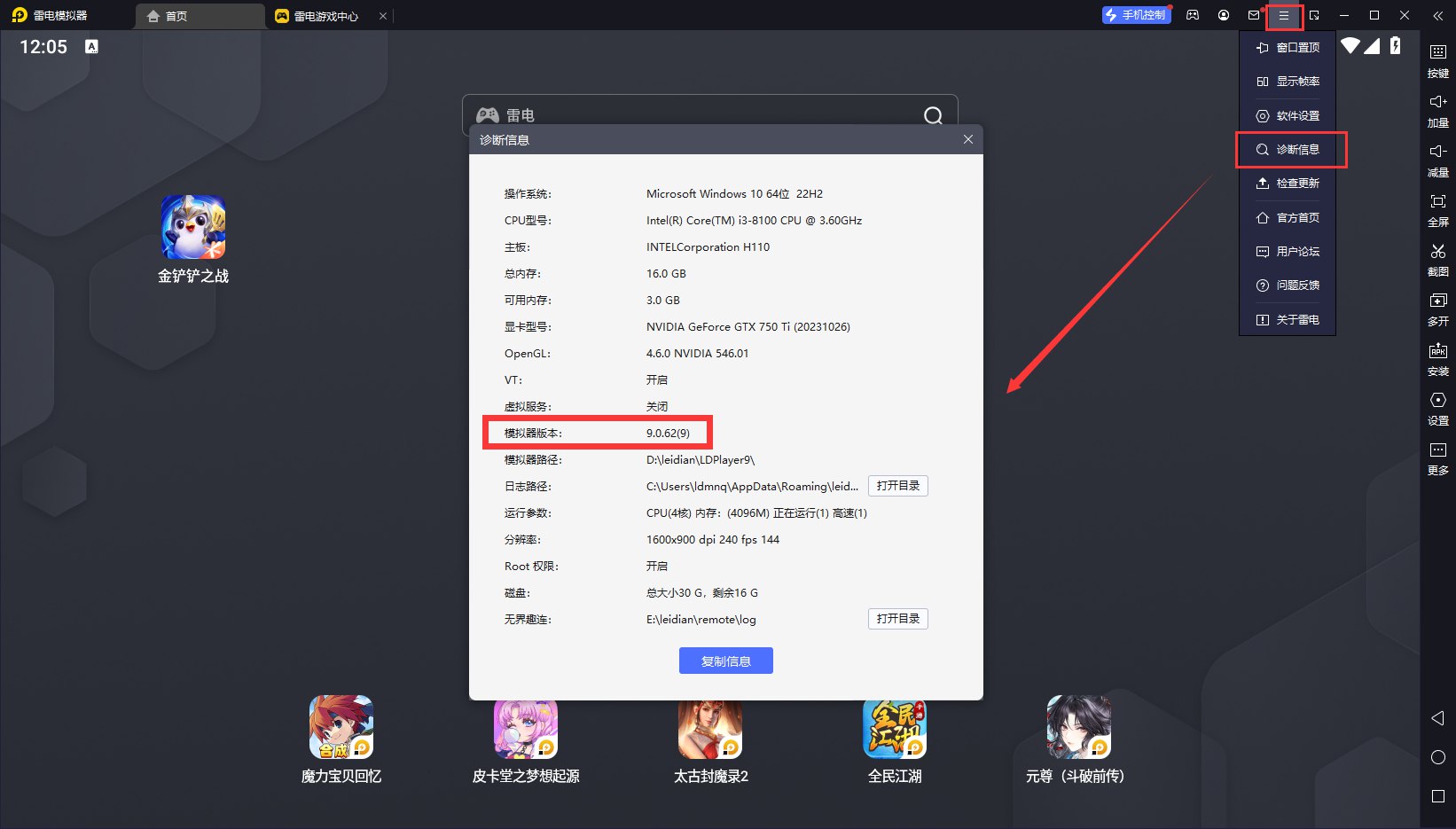Click the path E:\leidian\remote\log

click(x=701, y=620)
